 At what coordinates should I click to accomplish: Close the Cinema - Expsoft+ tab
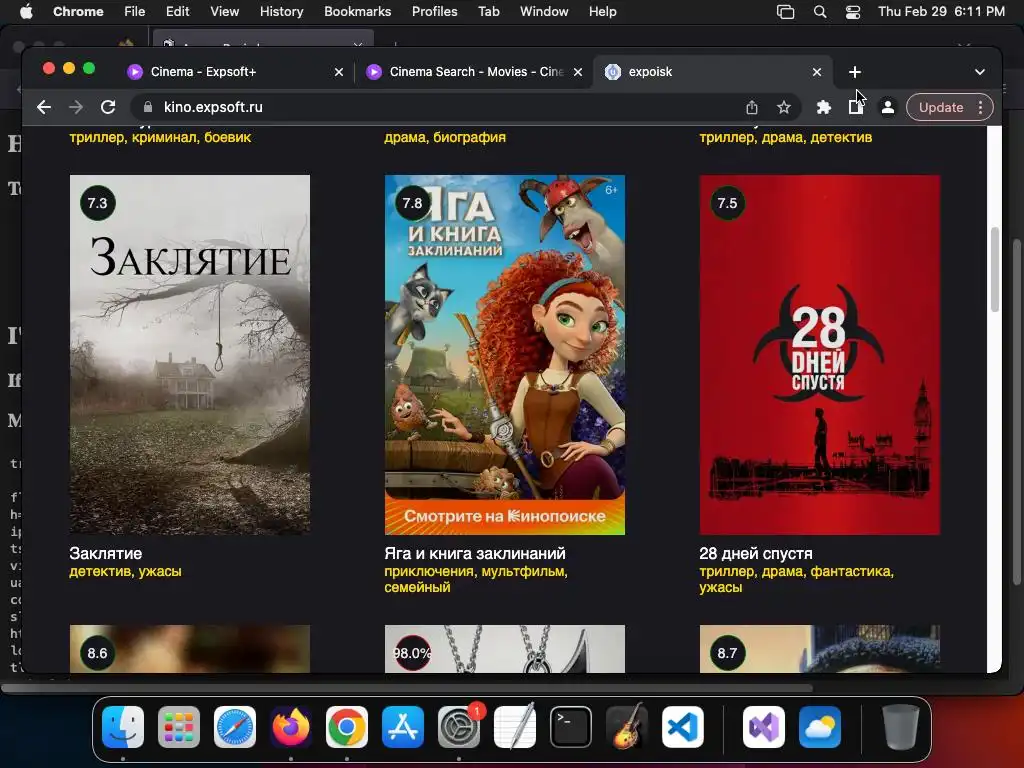pos(338,72)
